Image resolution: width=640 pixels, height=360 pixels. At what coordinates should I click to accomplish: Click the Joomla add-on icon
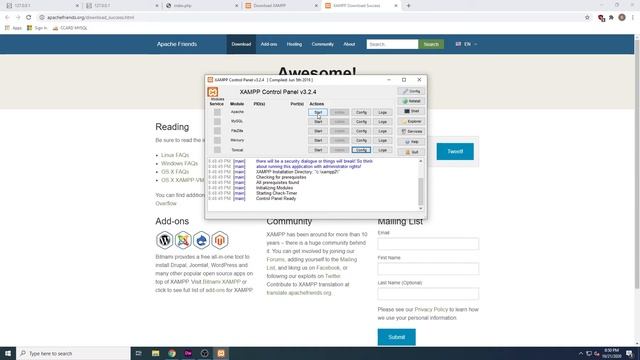183,240
